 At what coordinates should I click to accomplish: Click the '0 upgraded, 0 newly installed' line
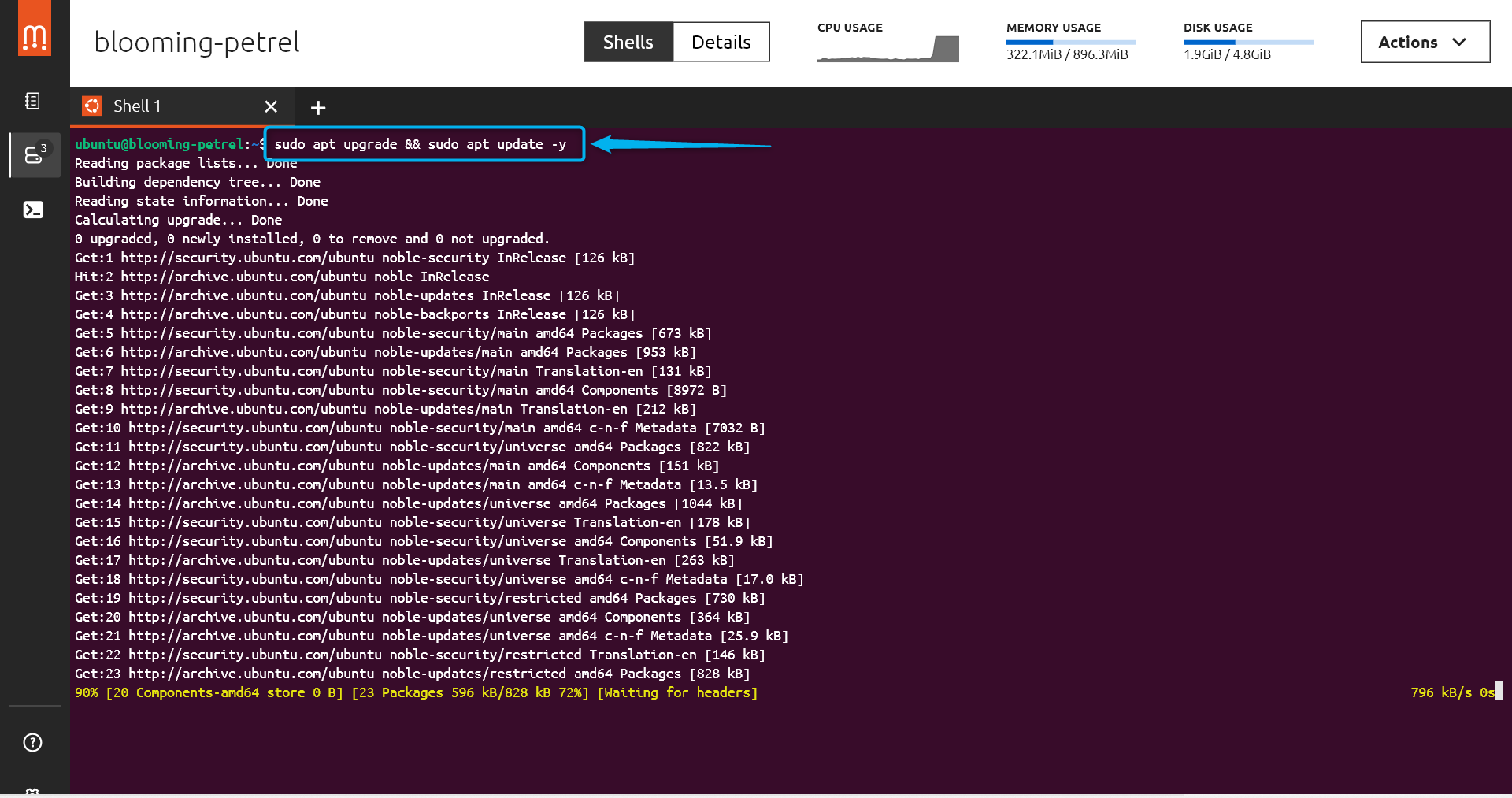click(312, 239)
